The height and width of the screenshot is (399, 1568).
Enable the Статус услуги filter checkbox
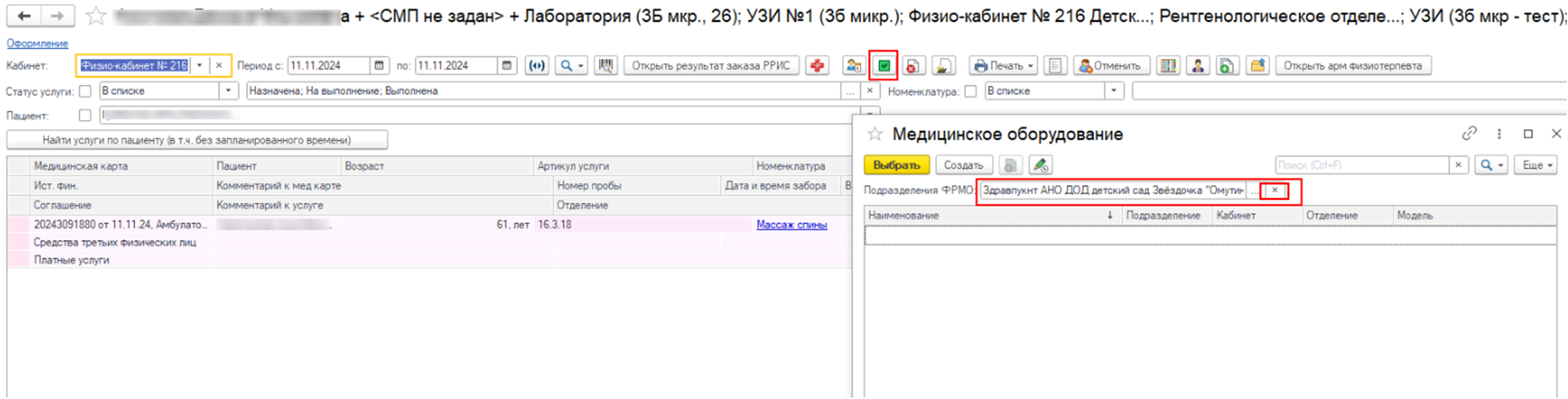(x=85, y=91)
